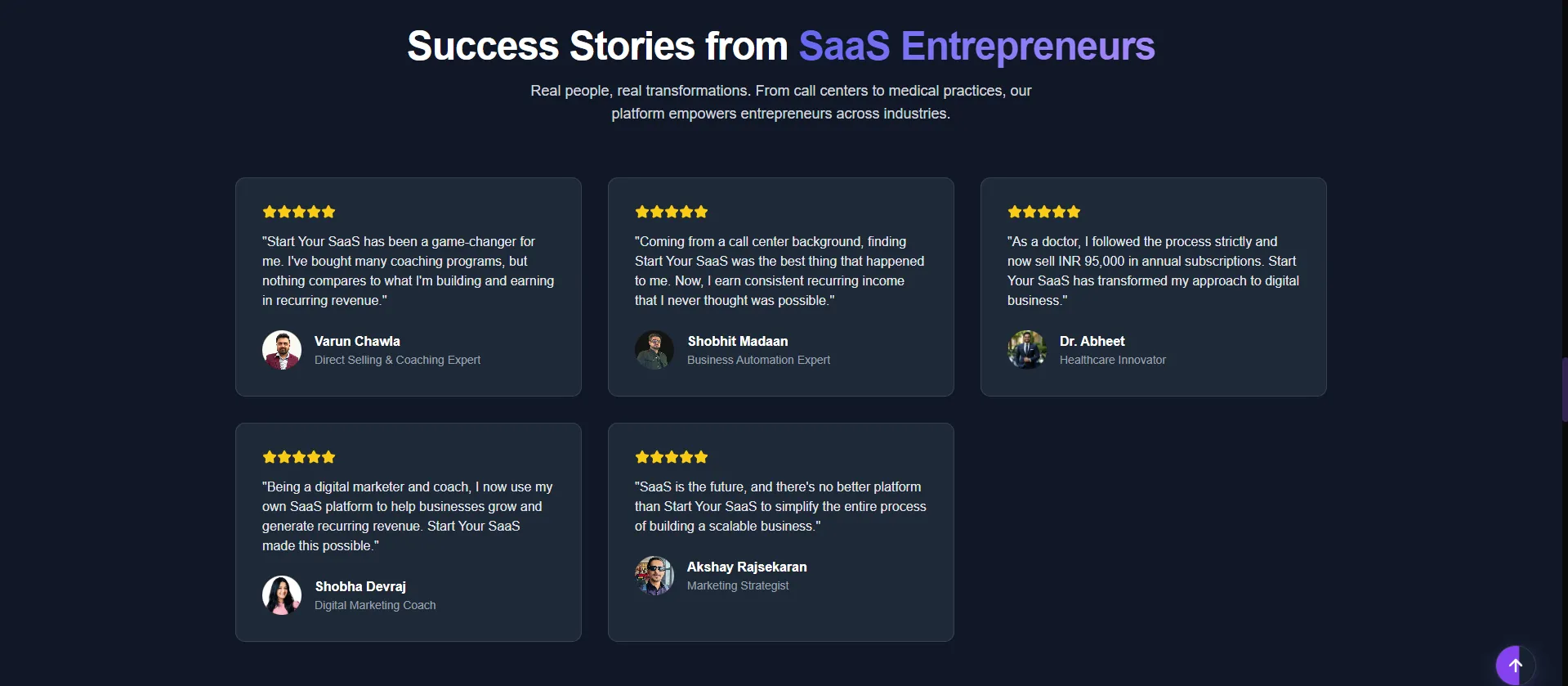The width and height of the screenshot is (1568, 686).
Task: Click Shobha Devraj's profile avatar
Action: [282, 595]
